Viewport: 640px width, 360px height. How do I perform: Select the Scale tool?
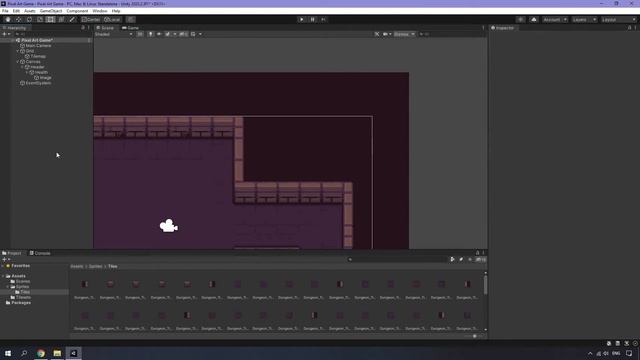click(x=40, y=20)
